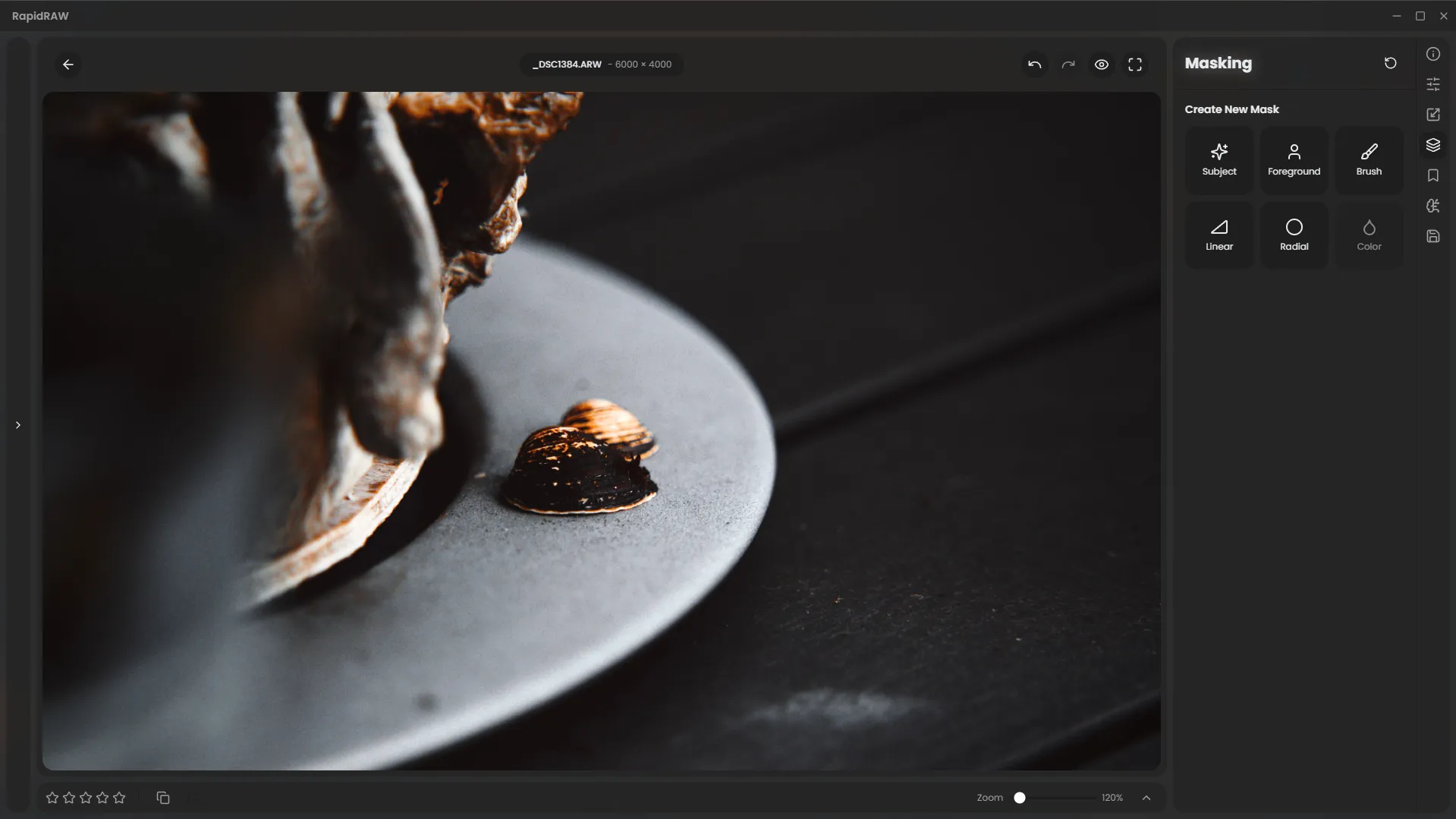Select the Brush mask tool
The width and height of the screenshot is (1456, 819).
click(1369, 160)
